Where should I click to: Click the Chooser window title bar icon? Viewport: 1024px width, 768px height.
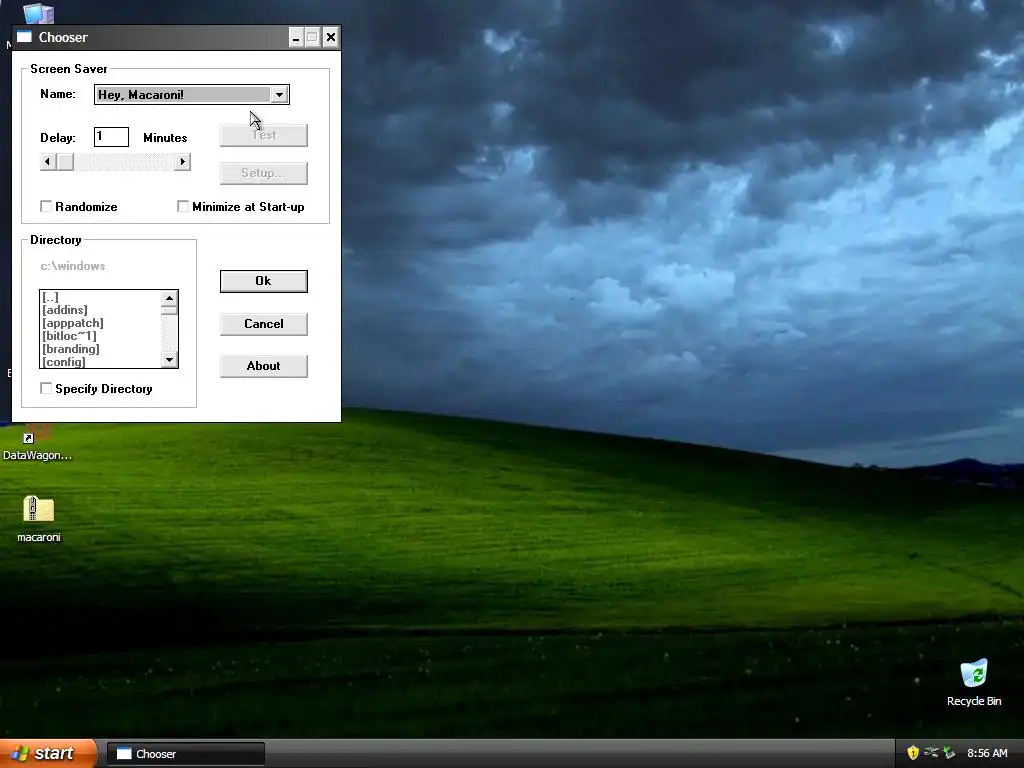click(x=24, y=37)
